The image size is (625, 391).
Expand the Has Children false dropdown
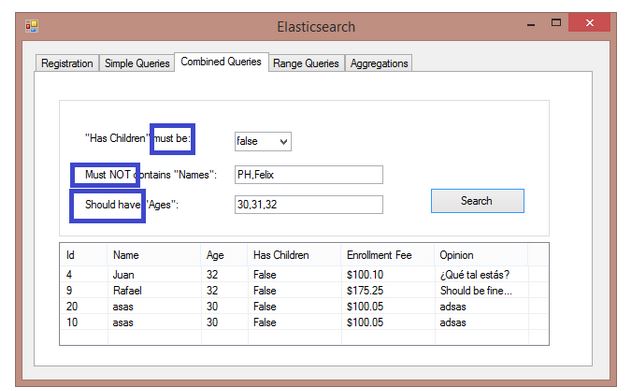coord(263,141)
